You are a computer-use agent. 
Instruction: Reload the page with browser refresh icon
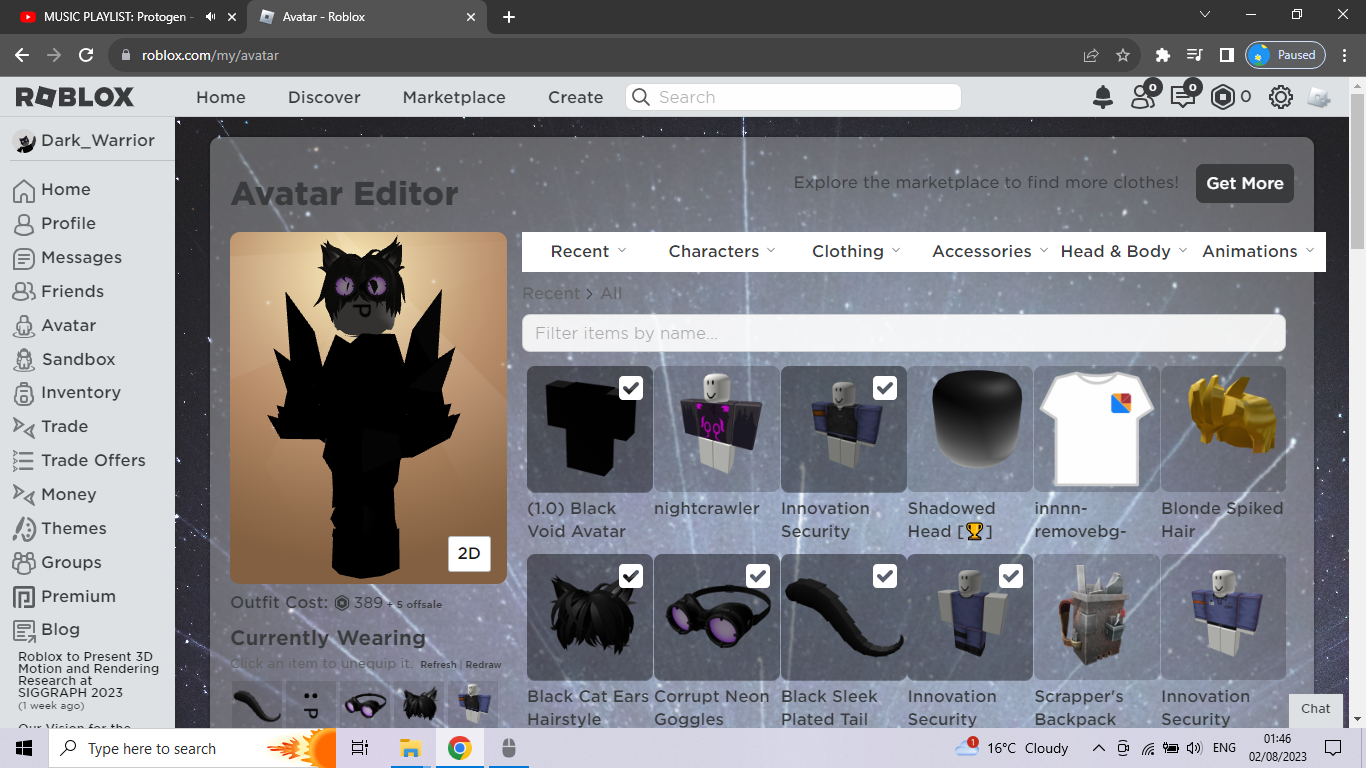tap(86, 55)
